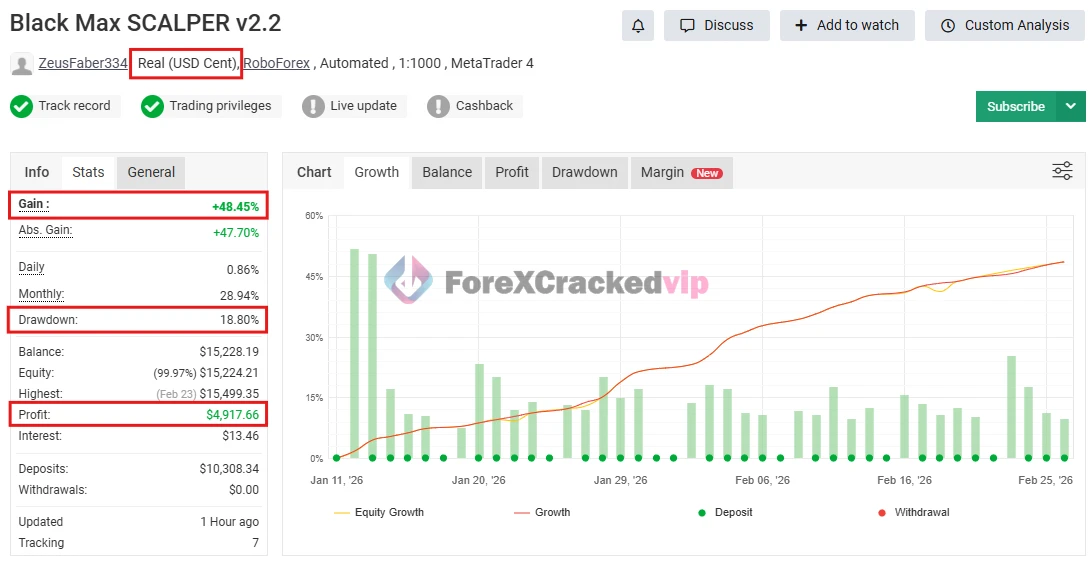The height and width of the screenshot is (562, 1092).
Task: Click the notification bell icon
Action: tap(637, 26)
